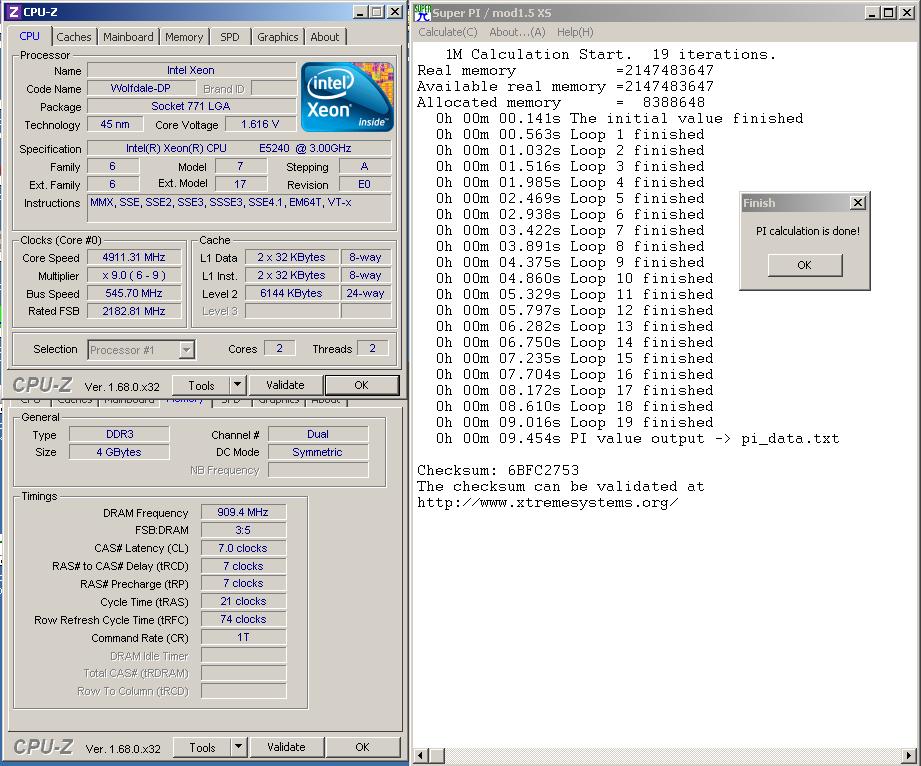Open the Memory tab in upper CPU-Z

tap(184, 37)
